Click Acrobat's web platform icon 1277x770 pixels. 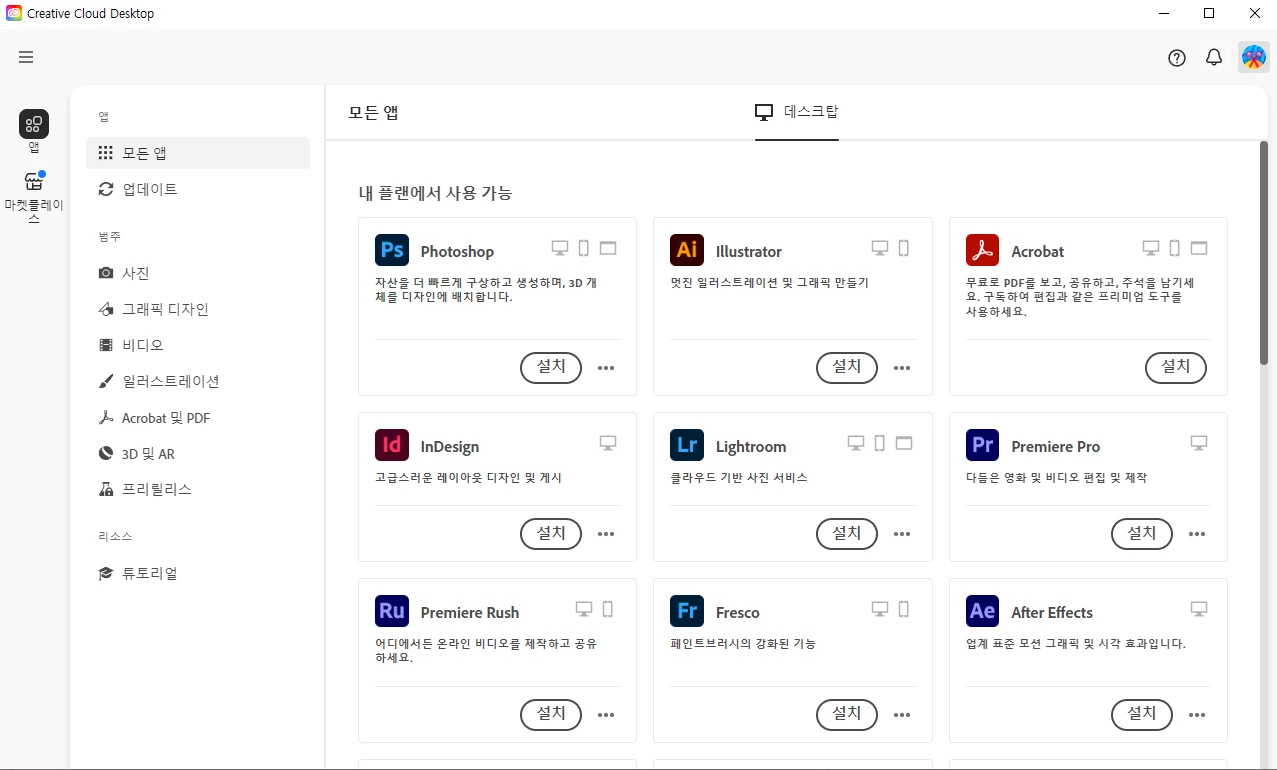tap(1199, 248)
